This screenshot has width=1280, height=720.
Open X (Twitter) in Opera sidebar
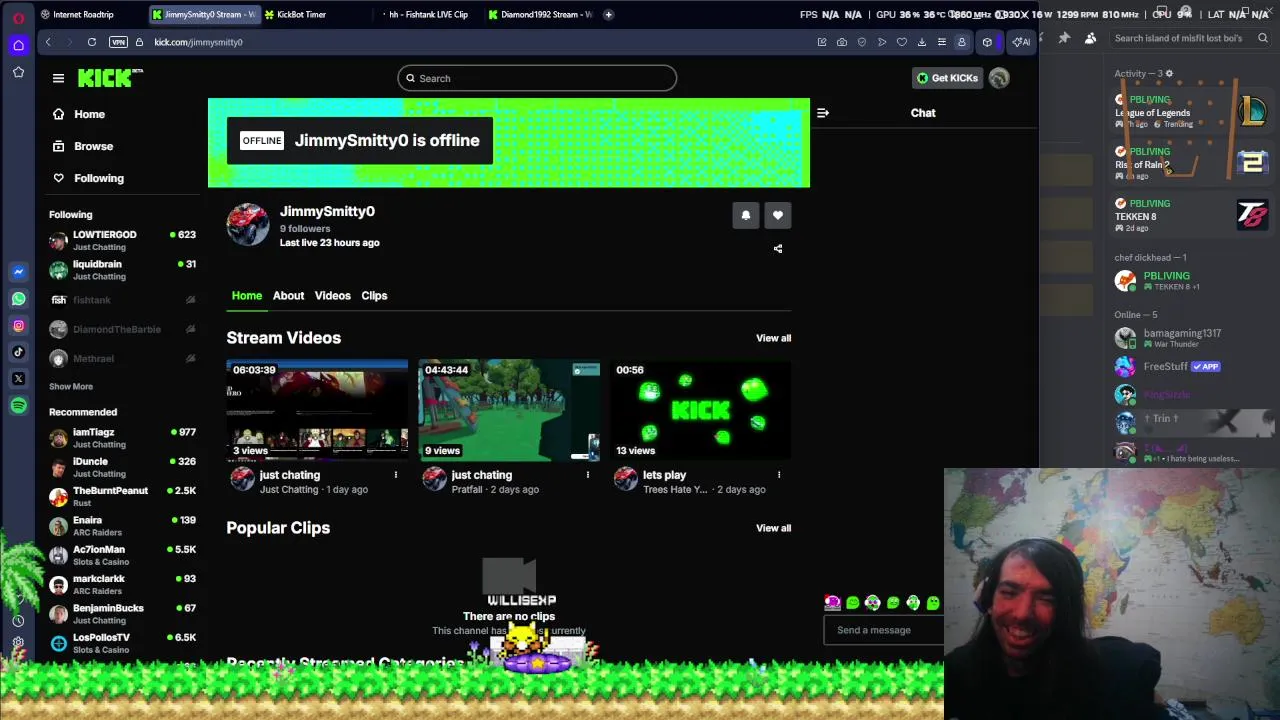coord(18,379)
